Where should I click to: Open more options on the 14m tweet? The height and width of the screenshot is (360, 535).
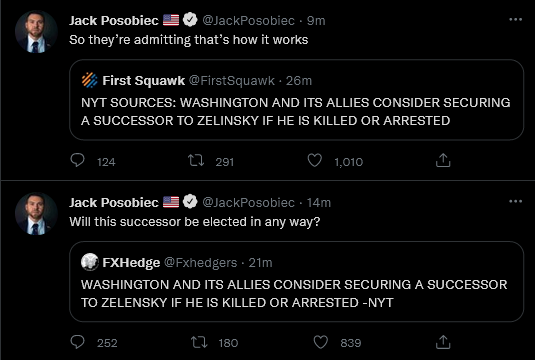515,202
